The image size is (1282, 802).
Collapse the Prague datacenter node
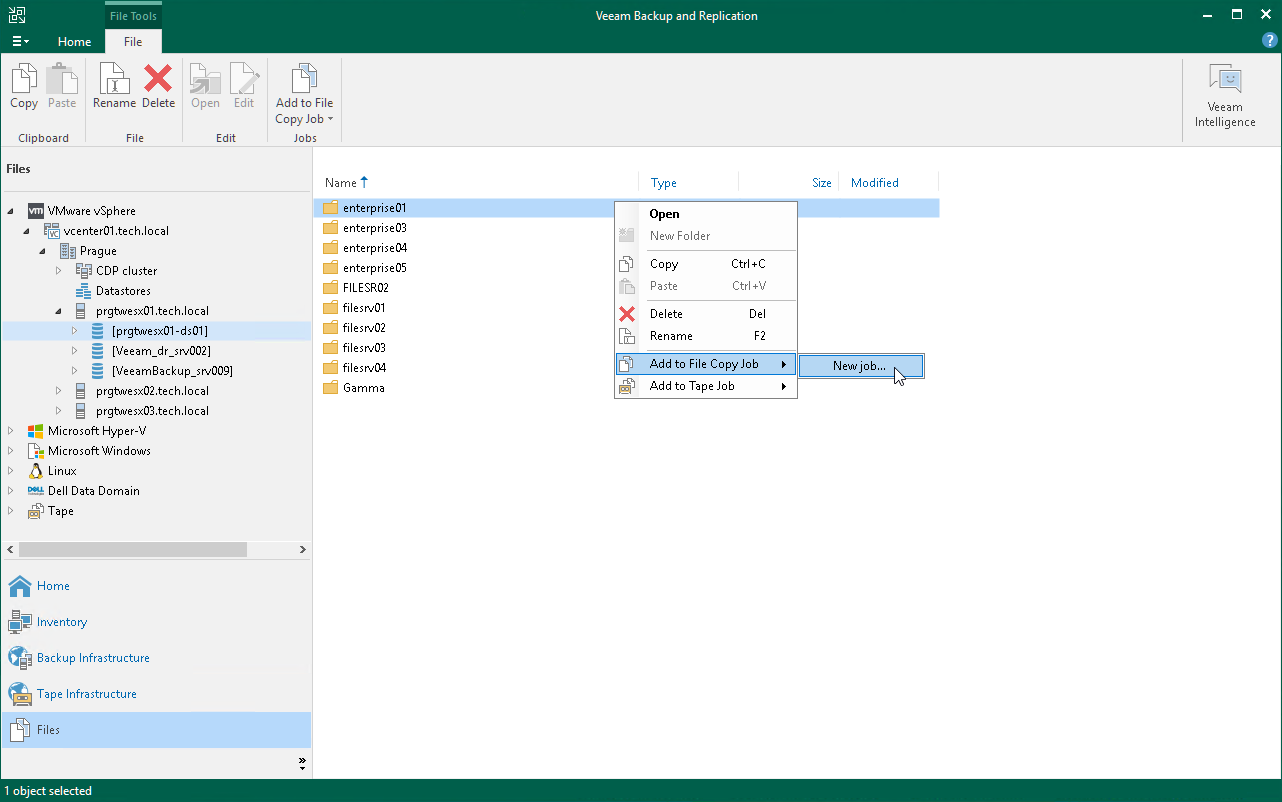tap(44, 251)
